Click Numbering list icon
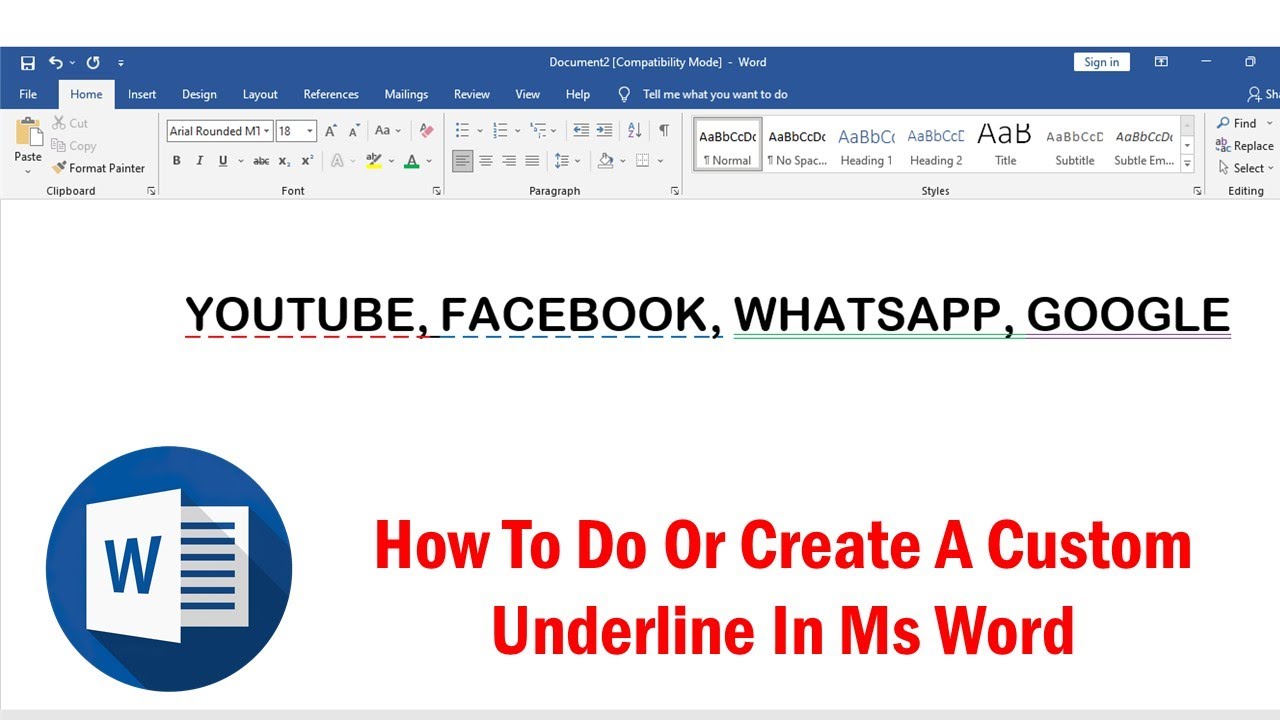 point(500,131)
